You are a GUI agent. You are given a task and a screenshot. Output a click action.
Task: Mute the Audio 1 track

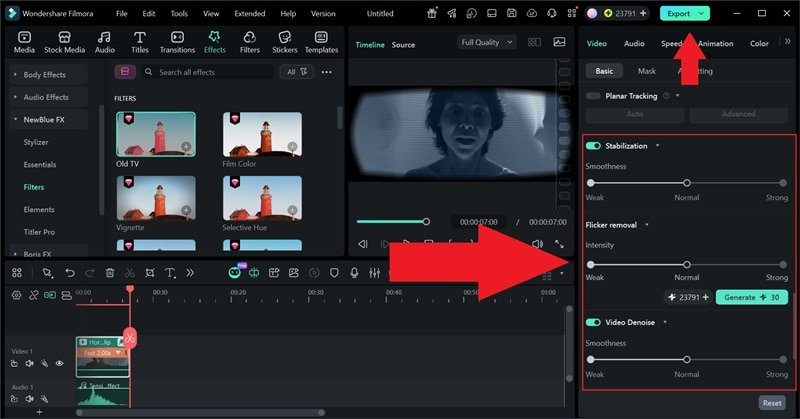[30, 399]
